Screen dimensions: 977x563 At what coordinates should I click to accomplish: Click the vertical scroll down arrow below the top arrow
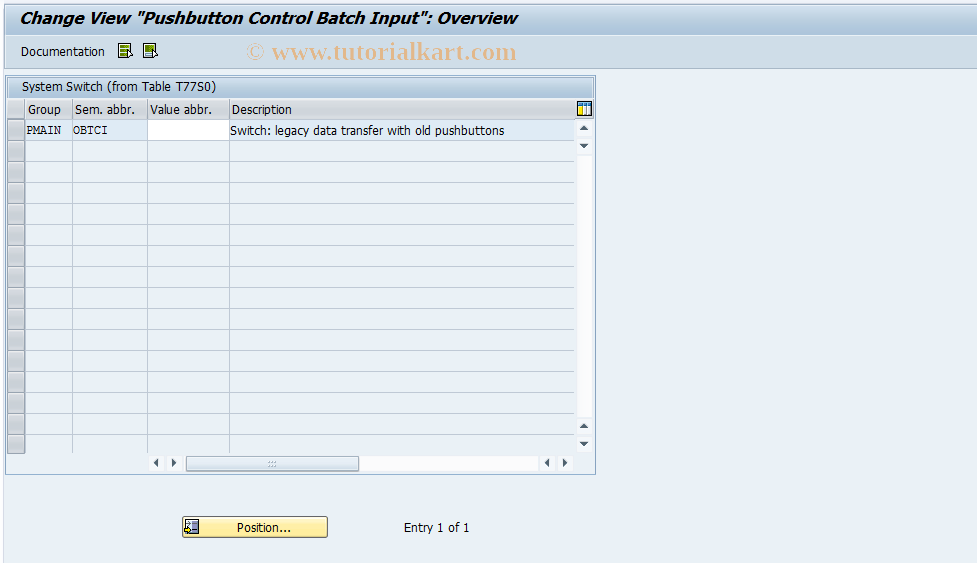(584, 146)
